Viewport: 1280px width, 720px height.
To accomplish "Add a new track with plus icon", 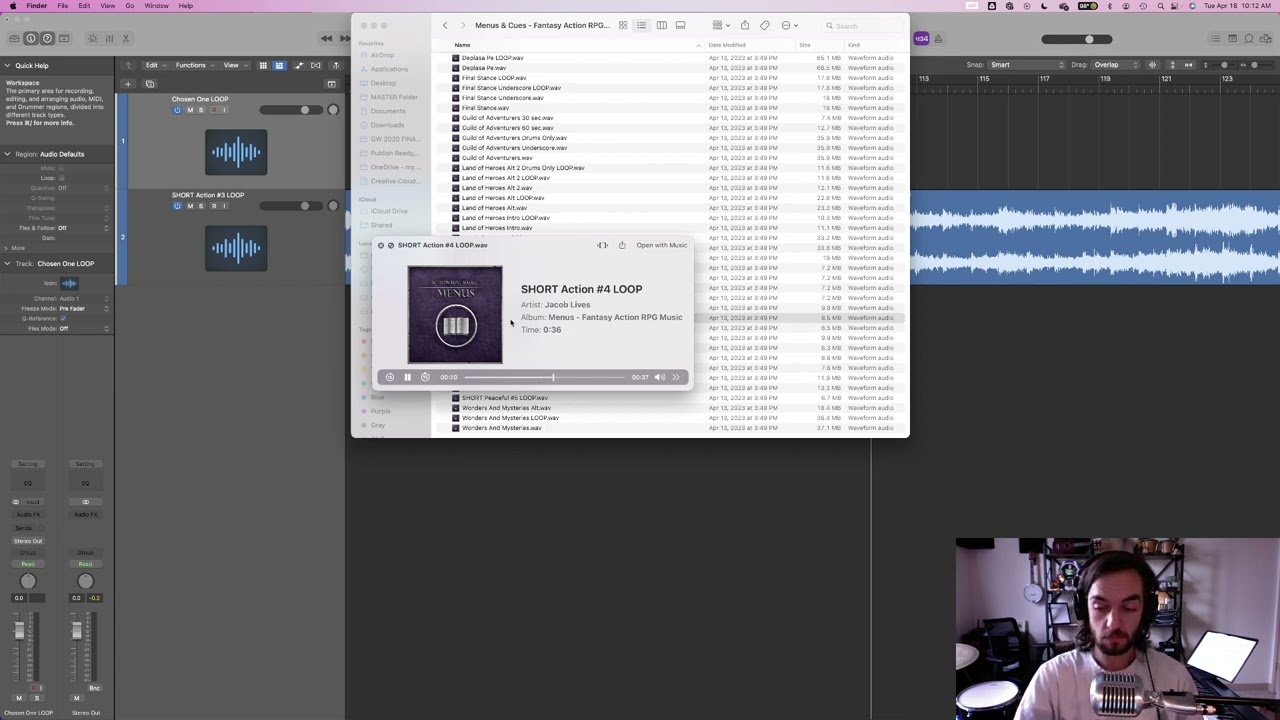I will coord(128,84).
